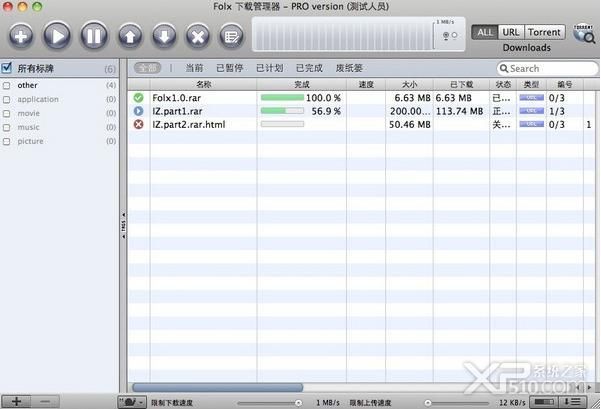Toggle the bottom-right panel view icon
601x409 pixels.
tap(544, 402)
